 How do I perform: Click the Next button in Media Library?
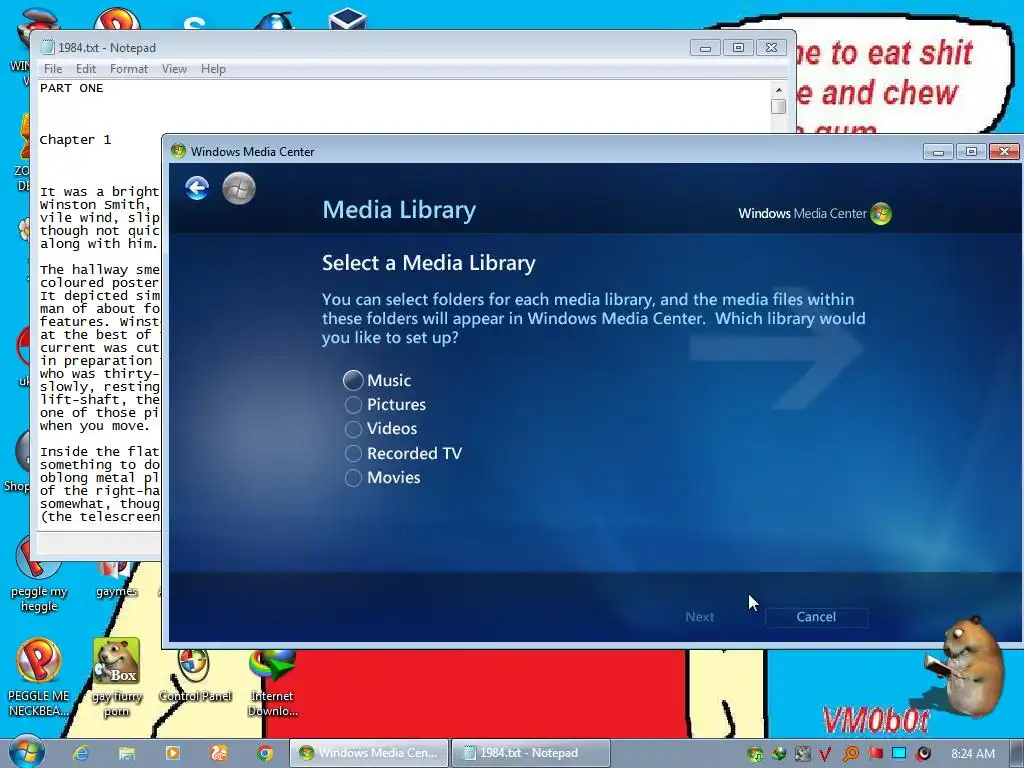coord(699,616)
